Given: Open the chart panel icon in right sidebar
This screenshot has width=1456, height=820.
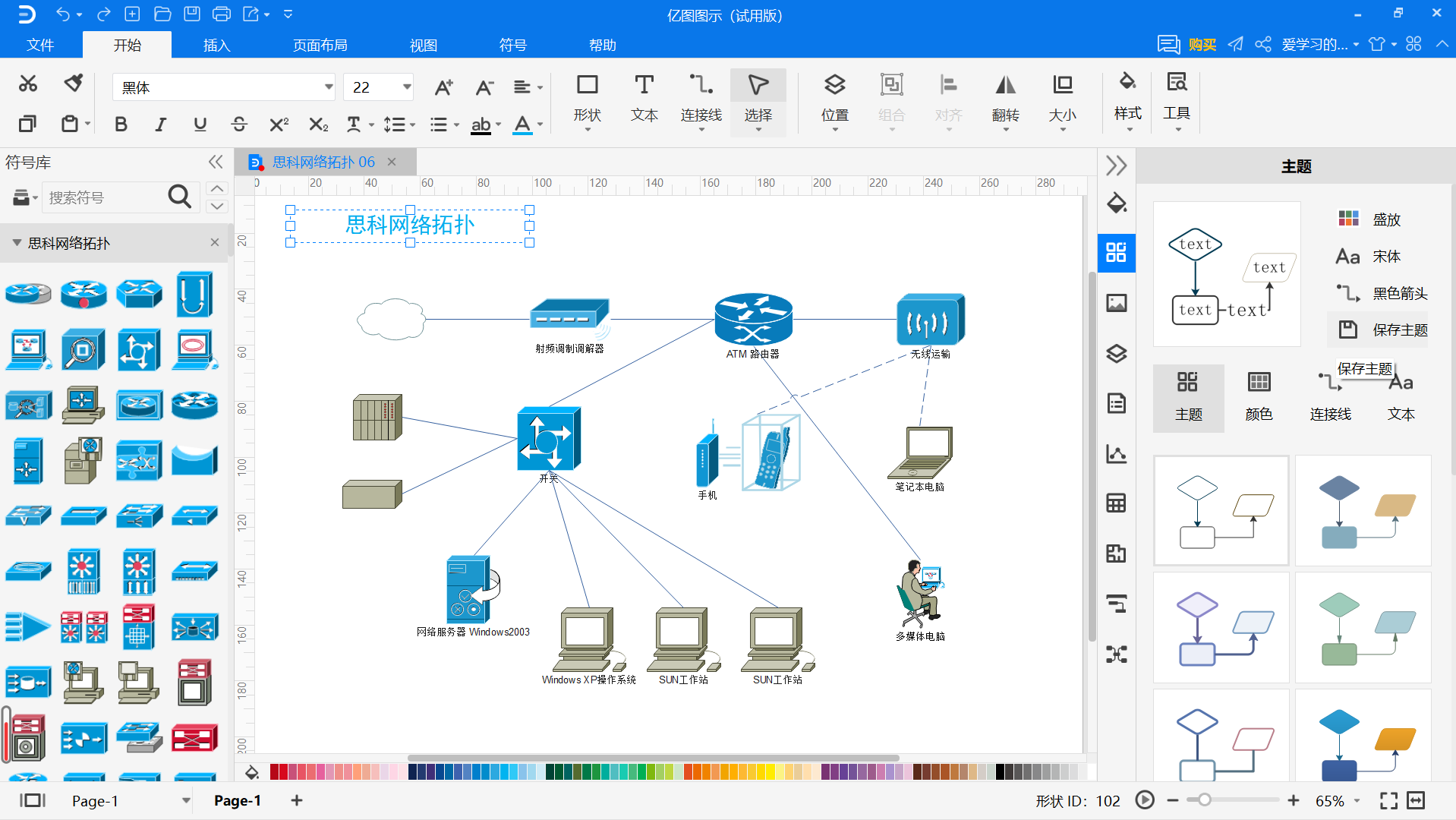Looking at the screenshot, I should 1116,453.
